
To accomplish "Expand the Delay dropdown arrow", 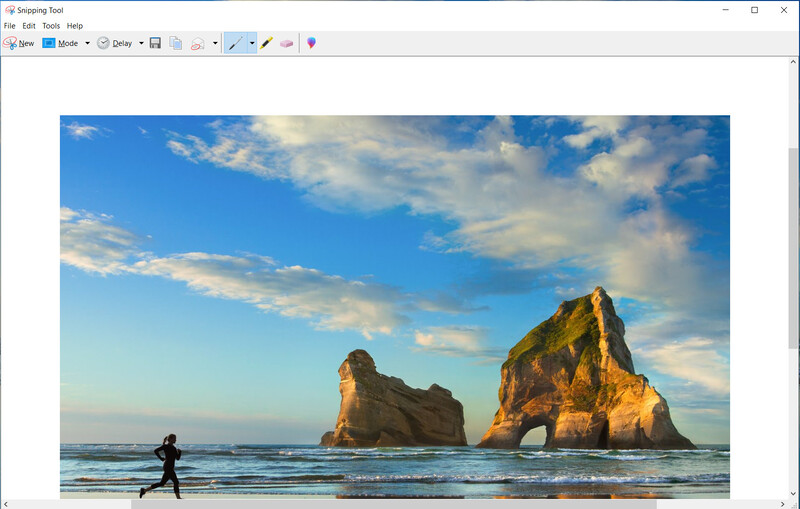I will (141, 43).
